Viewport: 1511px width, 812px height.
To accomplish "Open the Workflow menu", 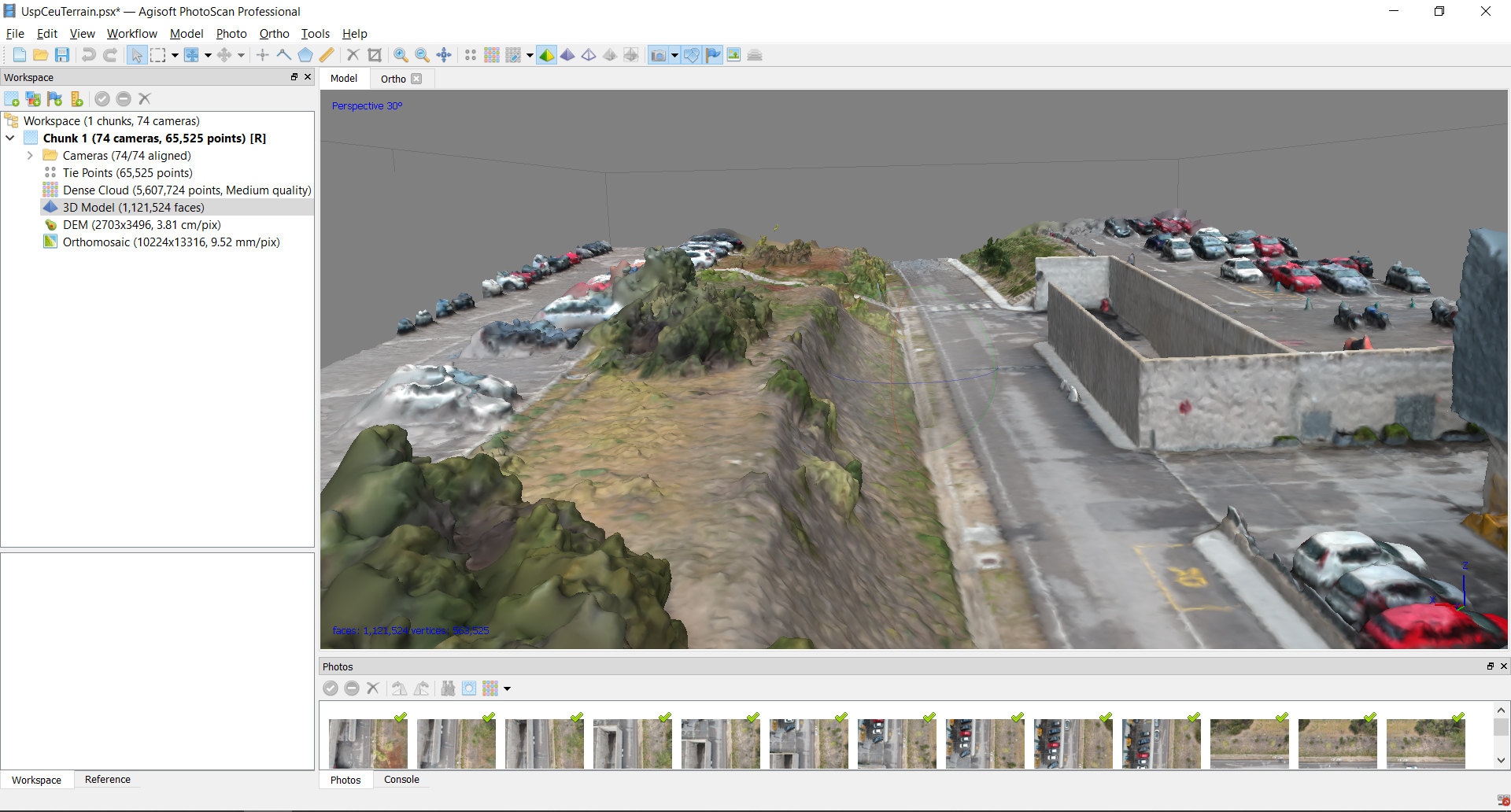I will [131, 34].
